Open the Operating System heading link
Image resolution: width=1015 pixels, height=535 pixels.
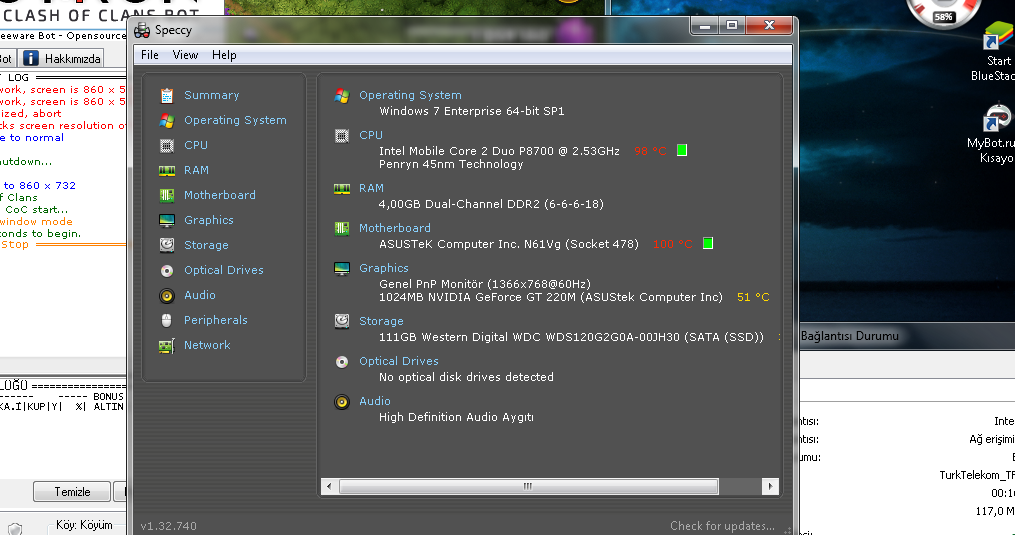410,95
